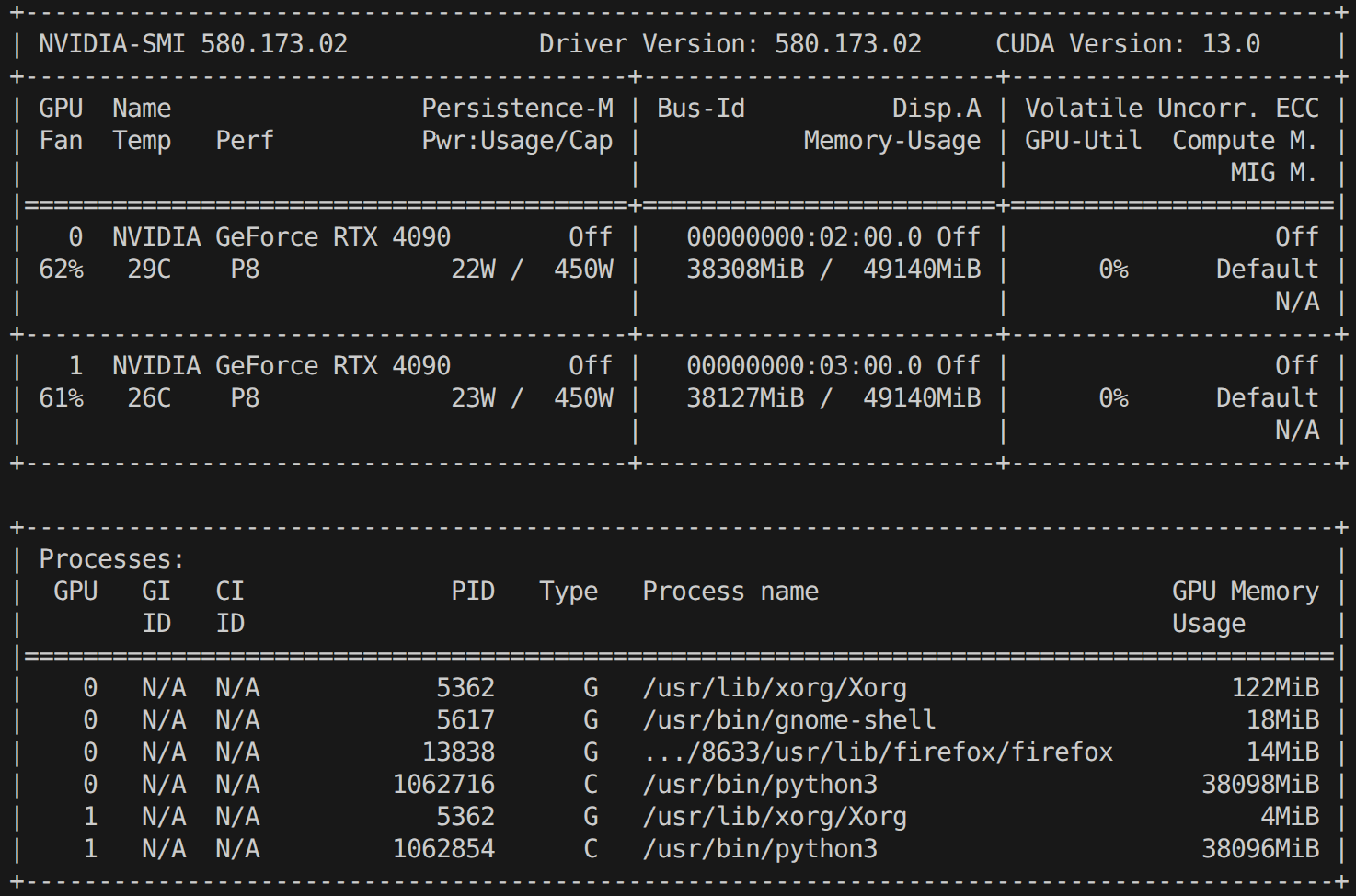
Task: Click the 'CUDA Version: 13.0' text
Action: [1128, 44]
